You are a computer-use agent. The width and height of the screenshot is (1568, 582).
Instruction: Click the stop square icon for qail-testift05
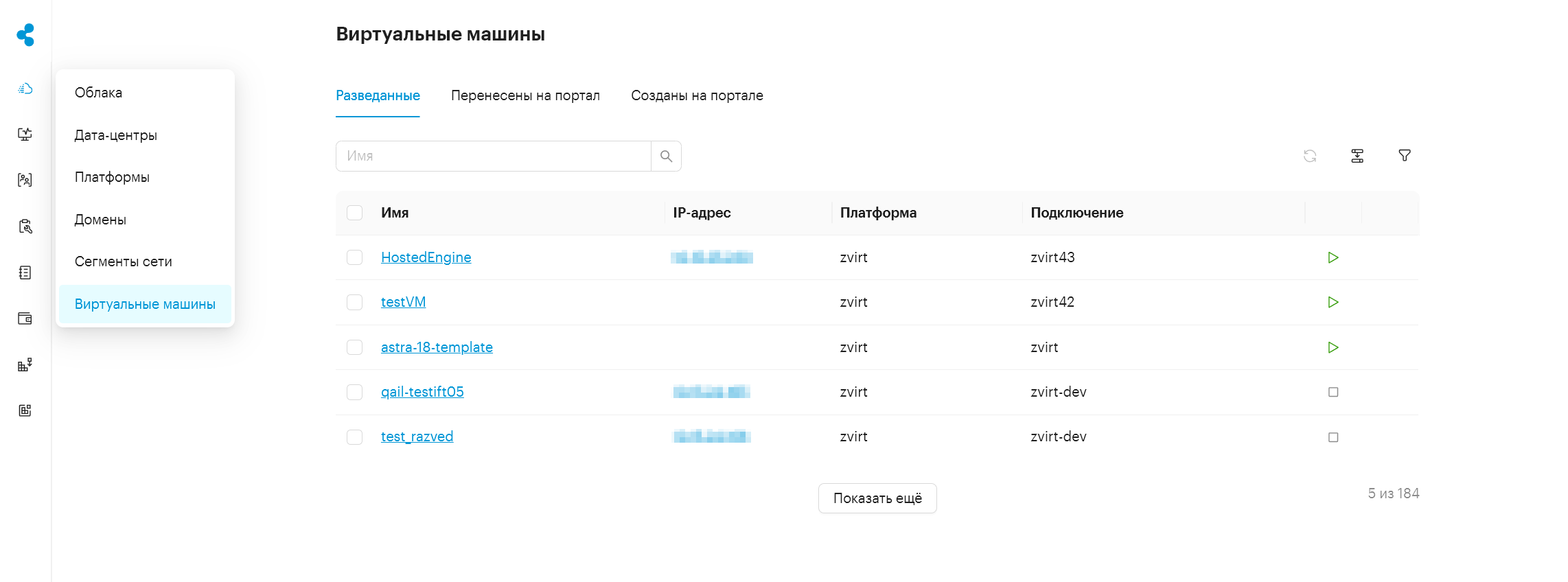(x=1333, y=392)
